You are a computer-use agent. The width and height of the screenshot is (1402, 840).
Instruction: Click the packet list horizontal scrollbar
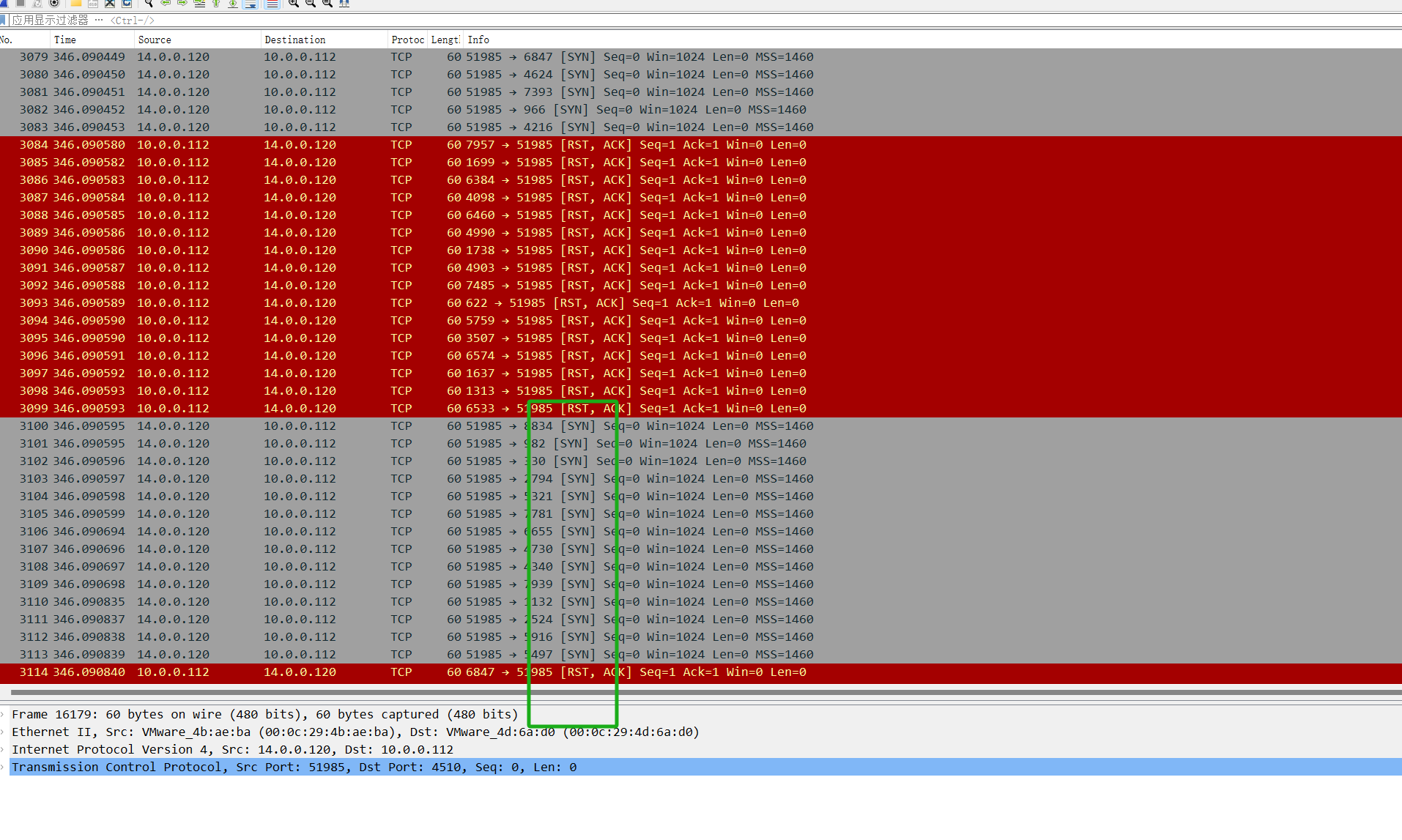click(x=706, y=692)
